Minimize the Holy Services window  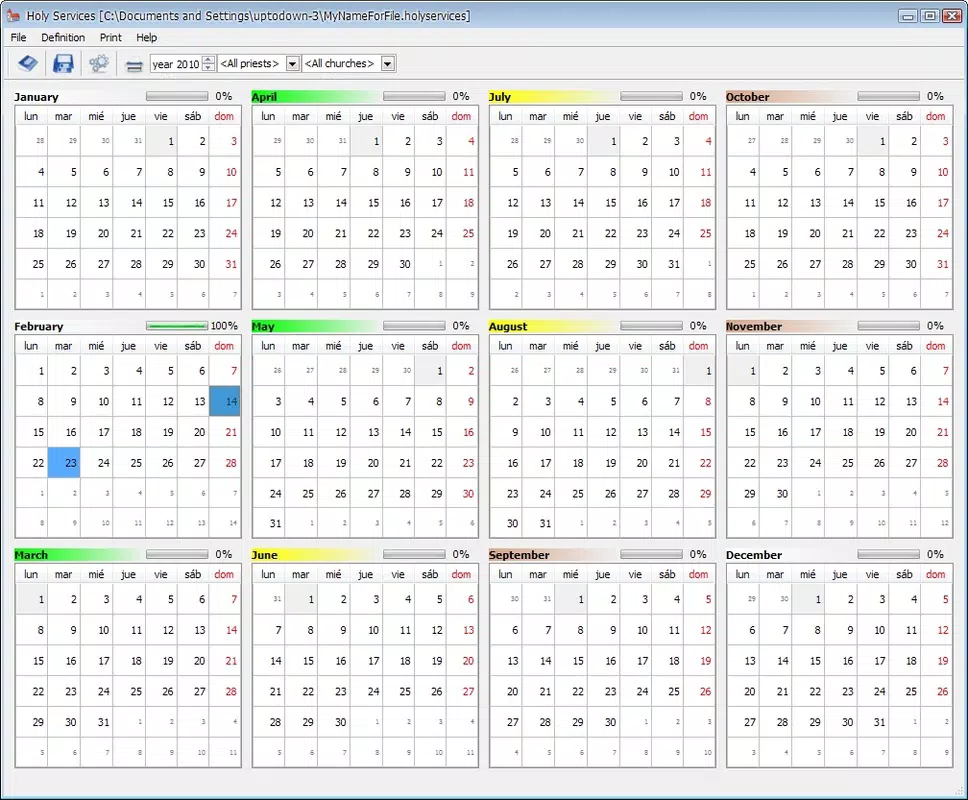pyautogui.click(x=908, y=16)
